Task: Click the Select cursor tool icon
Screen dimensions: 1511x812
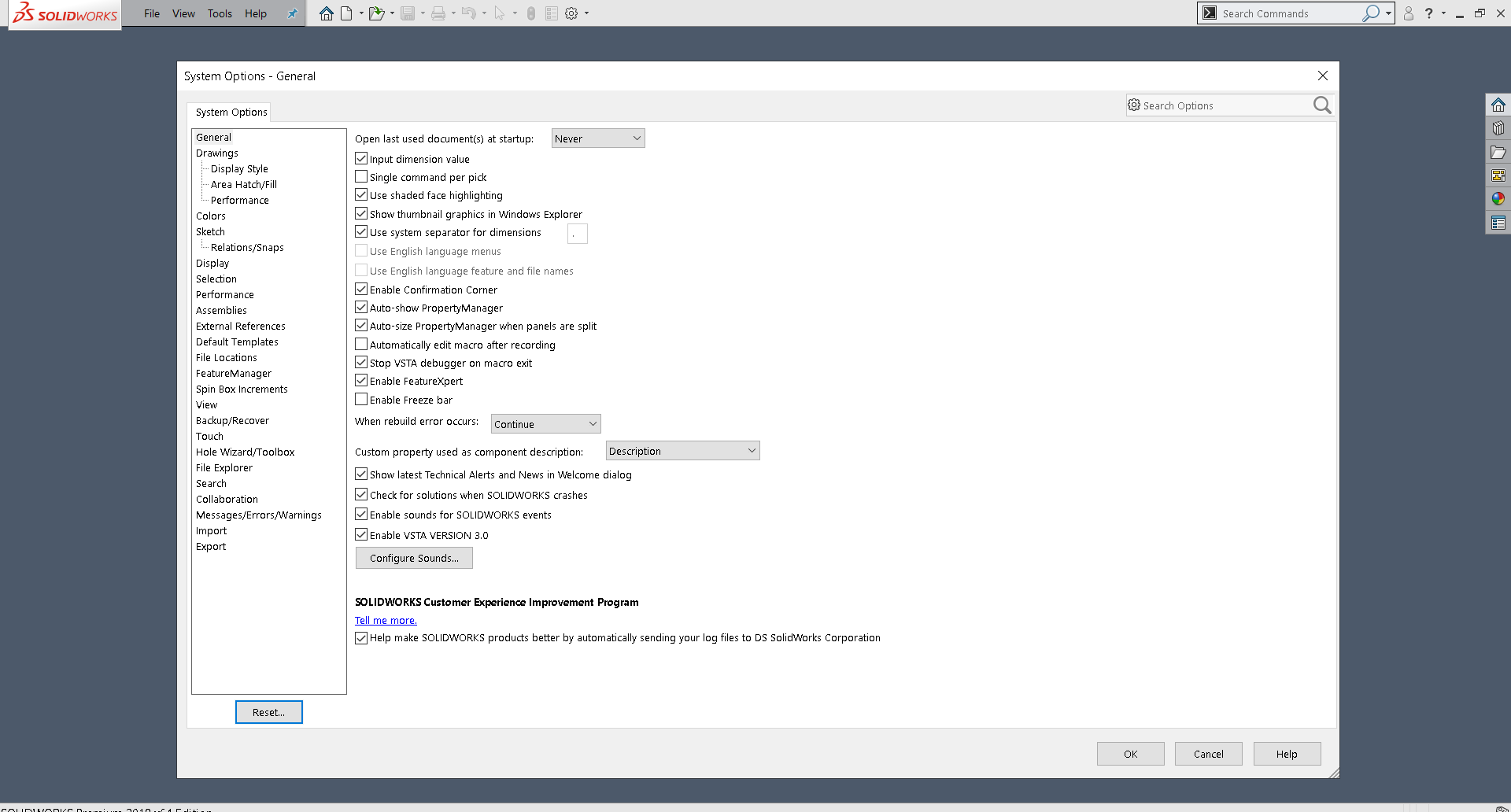Action: tap(500, 13)
